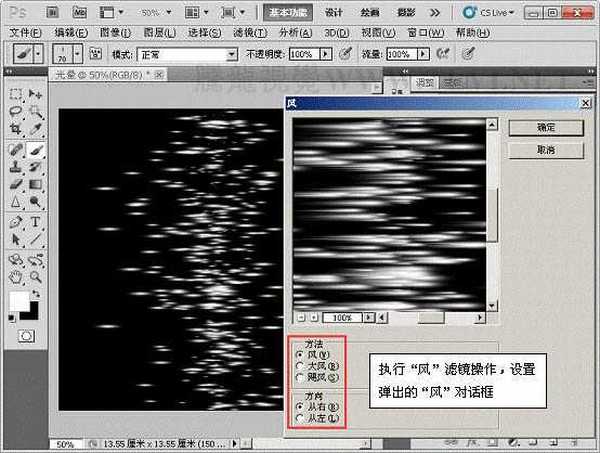Select the Rectangular Marquee tool
Screen dimensions: 600x453
pyautogui.click(x=16, y=94)
